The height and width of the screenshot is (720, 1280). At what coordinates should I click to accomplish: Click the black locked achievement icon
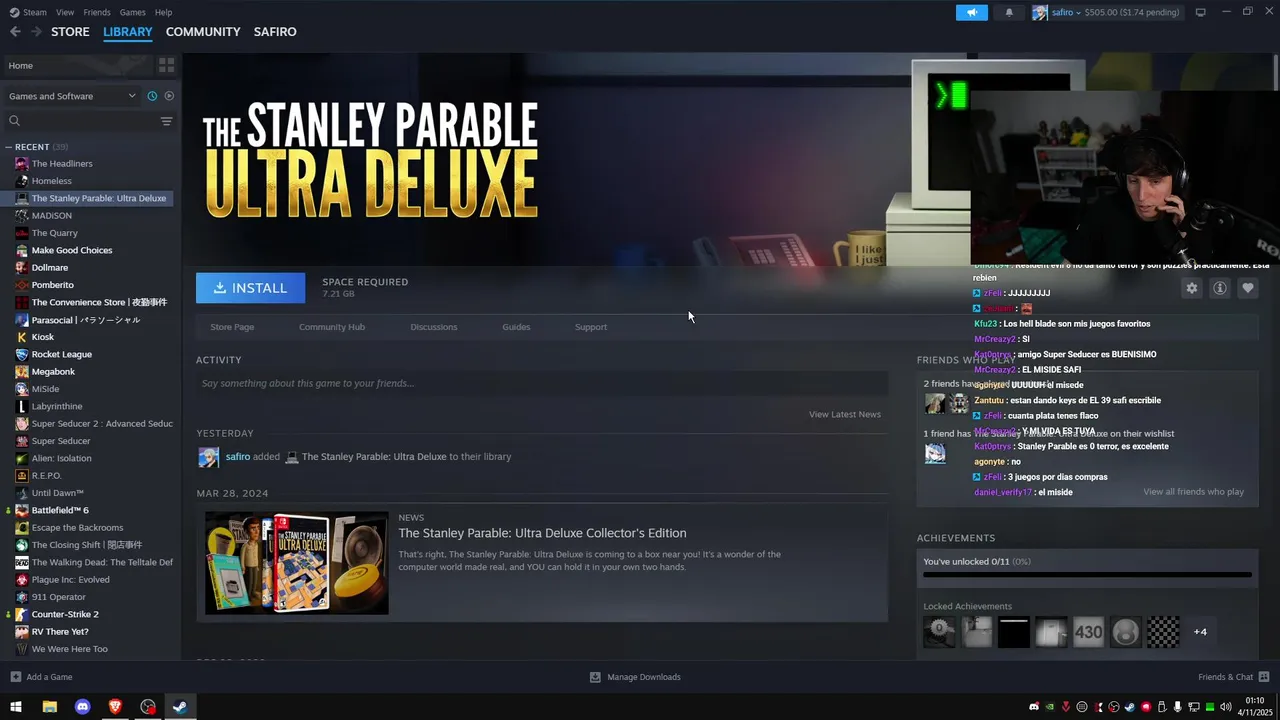[x=1014, y=632]
